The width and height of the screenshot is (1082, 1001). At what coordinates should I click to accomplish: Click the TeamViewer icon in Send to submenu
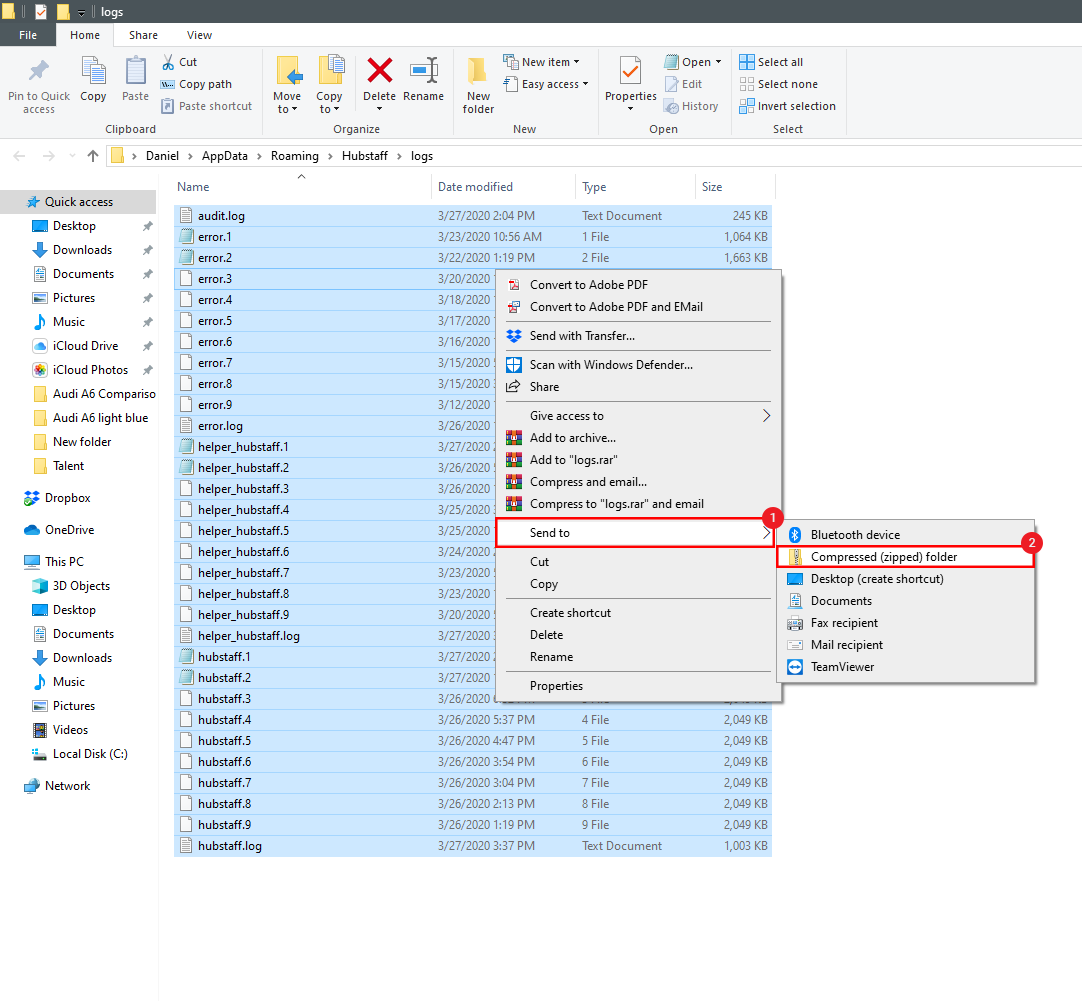click(x=795, y=667)
